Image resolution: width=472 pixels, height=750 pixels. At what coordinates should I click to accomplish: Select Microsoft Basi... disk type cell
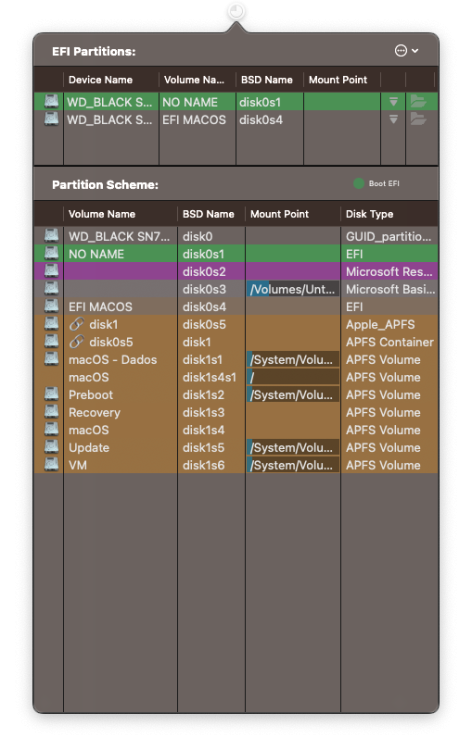tap(390, 289)
